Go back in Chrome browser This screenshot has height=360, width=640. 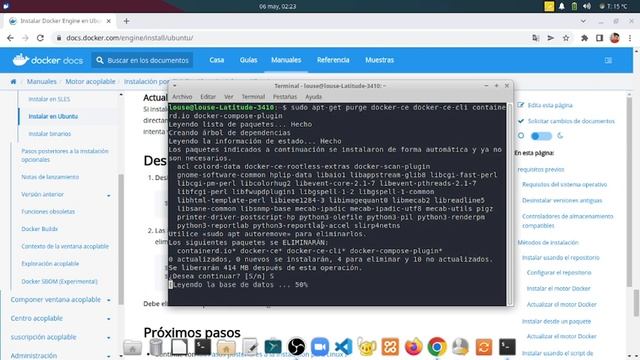point(10,38)
